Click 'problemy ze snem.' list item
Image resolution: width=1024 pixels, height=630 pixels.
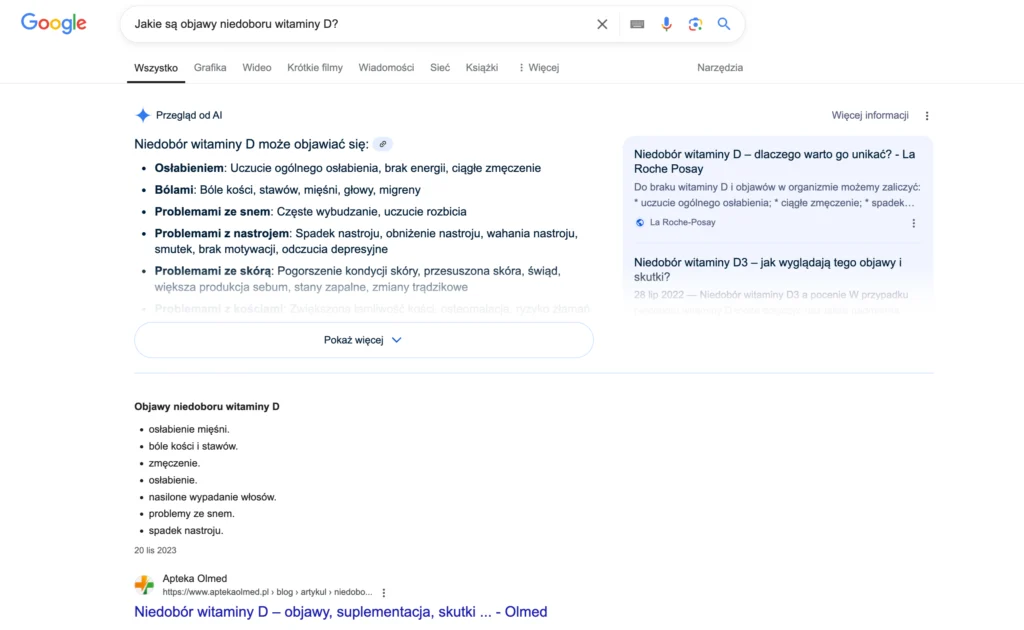(x=191, y=514)
